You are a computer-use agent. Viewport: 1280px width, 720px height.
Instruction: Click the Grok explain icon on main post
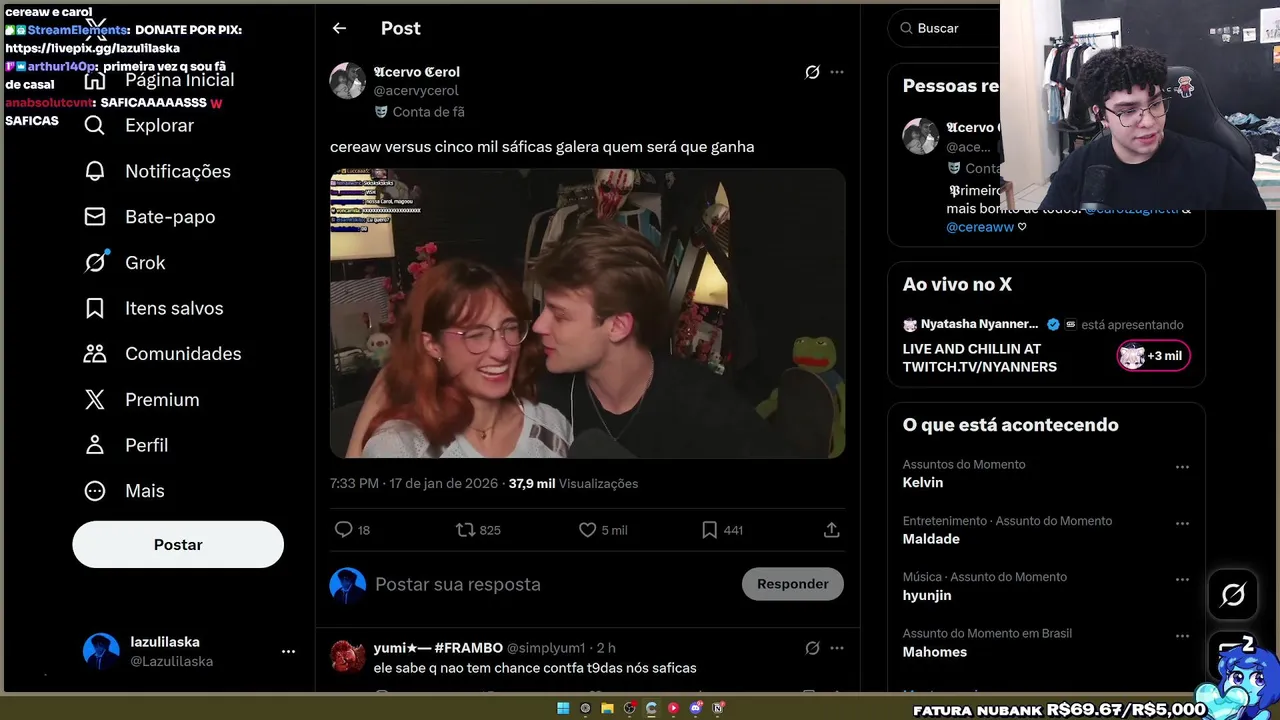[812, 72]
